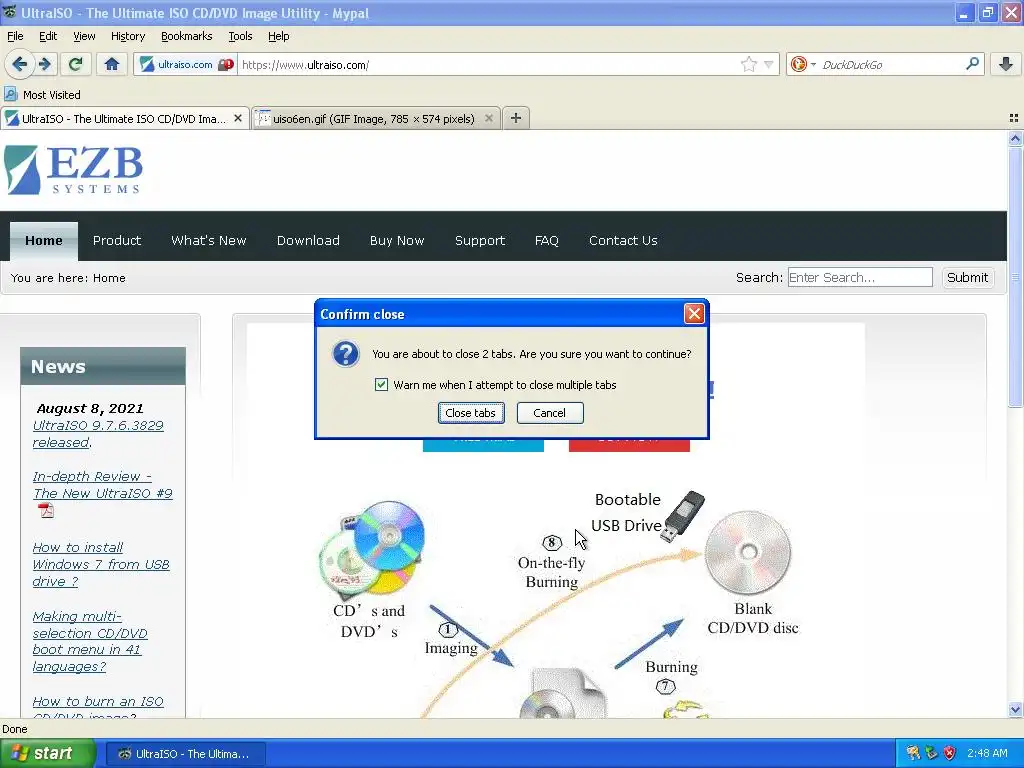Open How to install Windows 7 from USB link
Image resolution: width=1024 pixels, height=768 pixels.
point(101,564)
